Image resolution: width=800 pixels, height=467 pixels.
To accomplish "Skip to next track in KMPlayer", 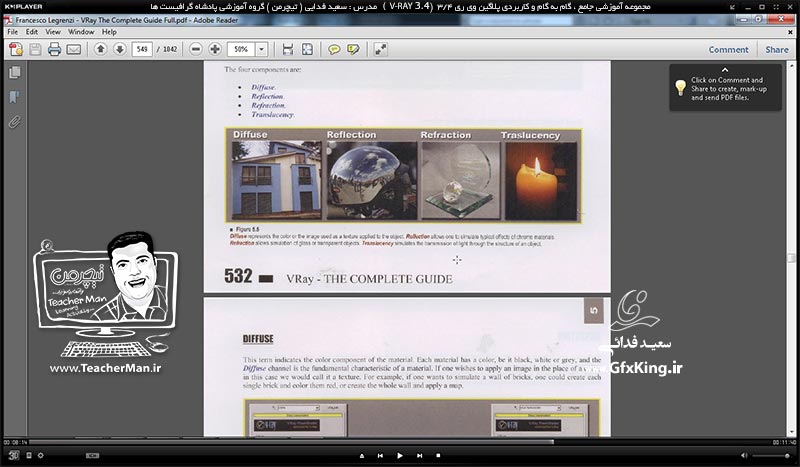I will 419,455.
